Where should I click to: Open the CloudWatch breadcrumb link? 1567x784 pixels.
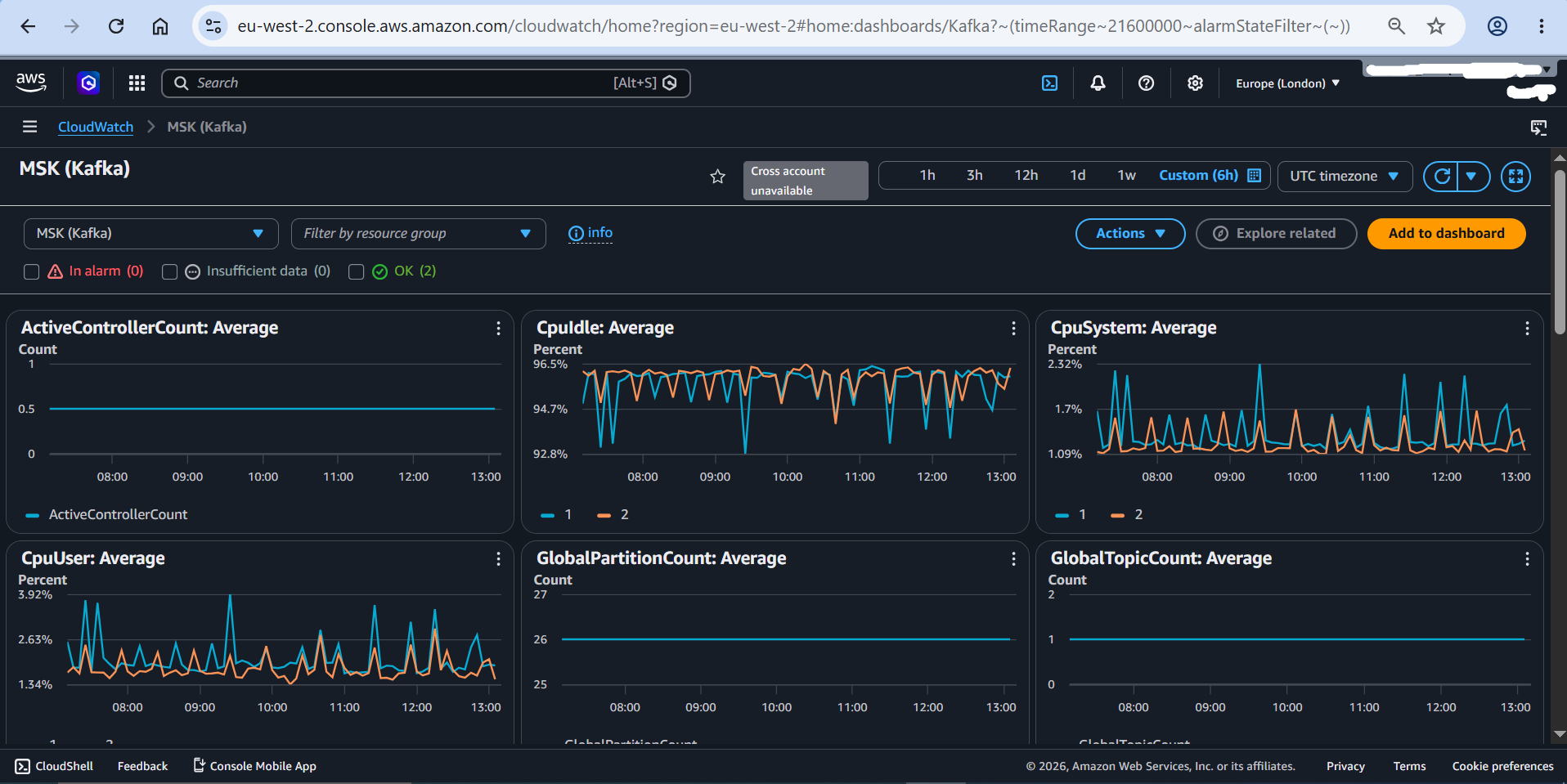(96, 127)
